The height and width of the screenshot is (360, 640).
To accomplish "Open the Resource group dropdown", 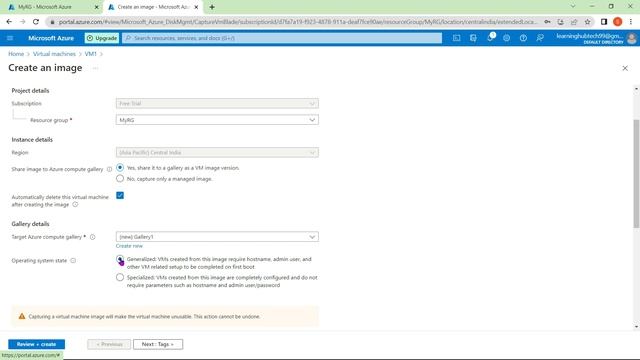I will [x=217, y=120].
